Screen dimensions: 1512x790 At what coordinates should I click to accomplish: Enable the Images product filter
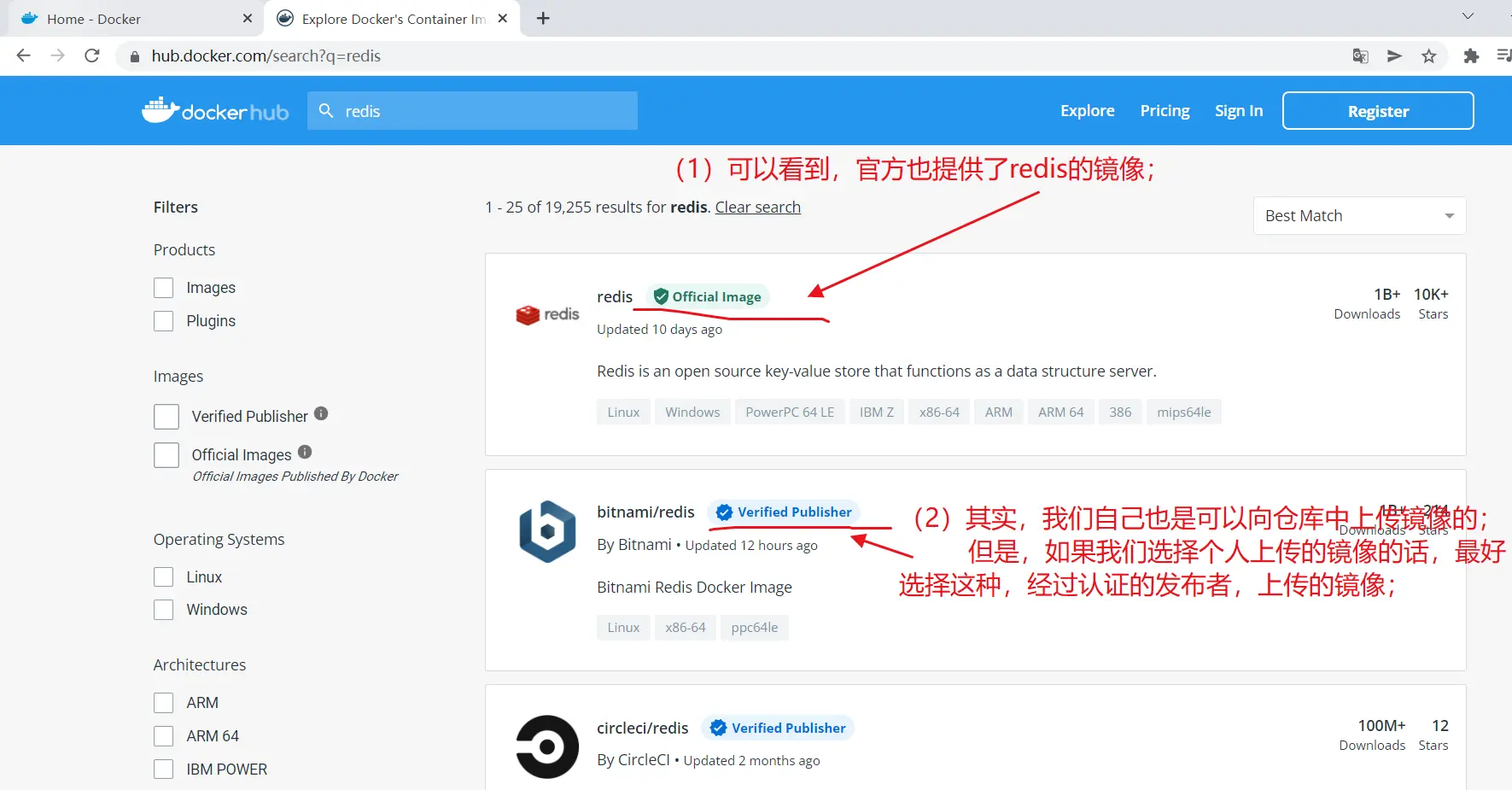(x=164, y=288)
